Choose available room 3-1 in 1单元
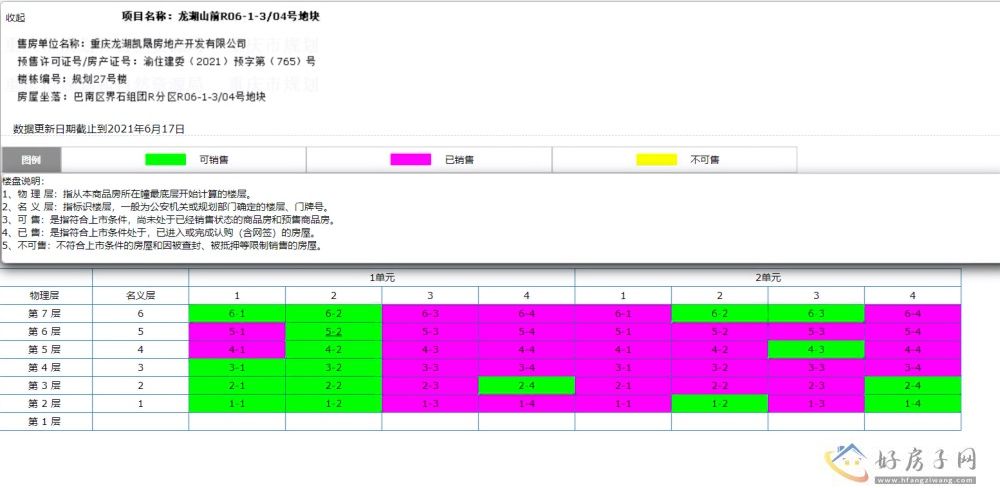This screenshot has width=1000, height=488. [237, 367]
